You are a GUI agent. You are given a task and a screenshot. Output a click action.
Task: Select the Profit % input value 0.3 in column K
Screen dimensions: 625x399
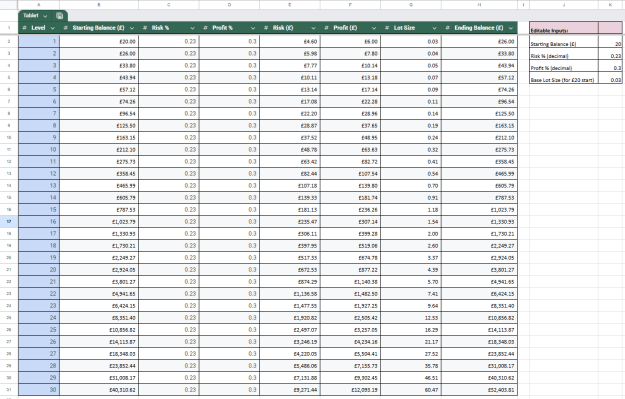coord(610,67)
